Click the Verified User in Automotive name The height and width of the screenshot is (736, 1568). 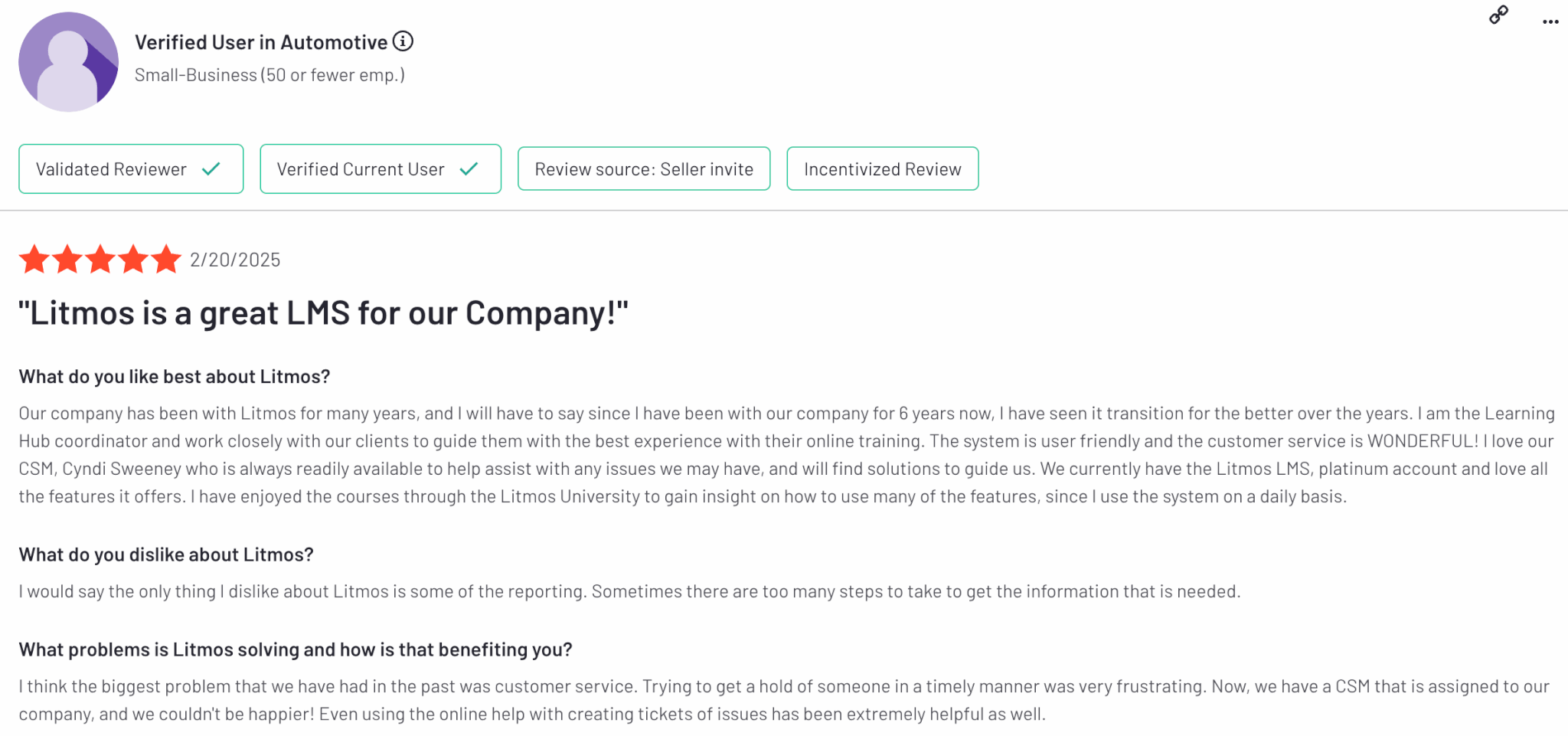pos(261,42)
